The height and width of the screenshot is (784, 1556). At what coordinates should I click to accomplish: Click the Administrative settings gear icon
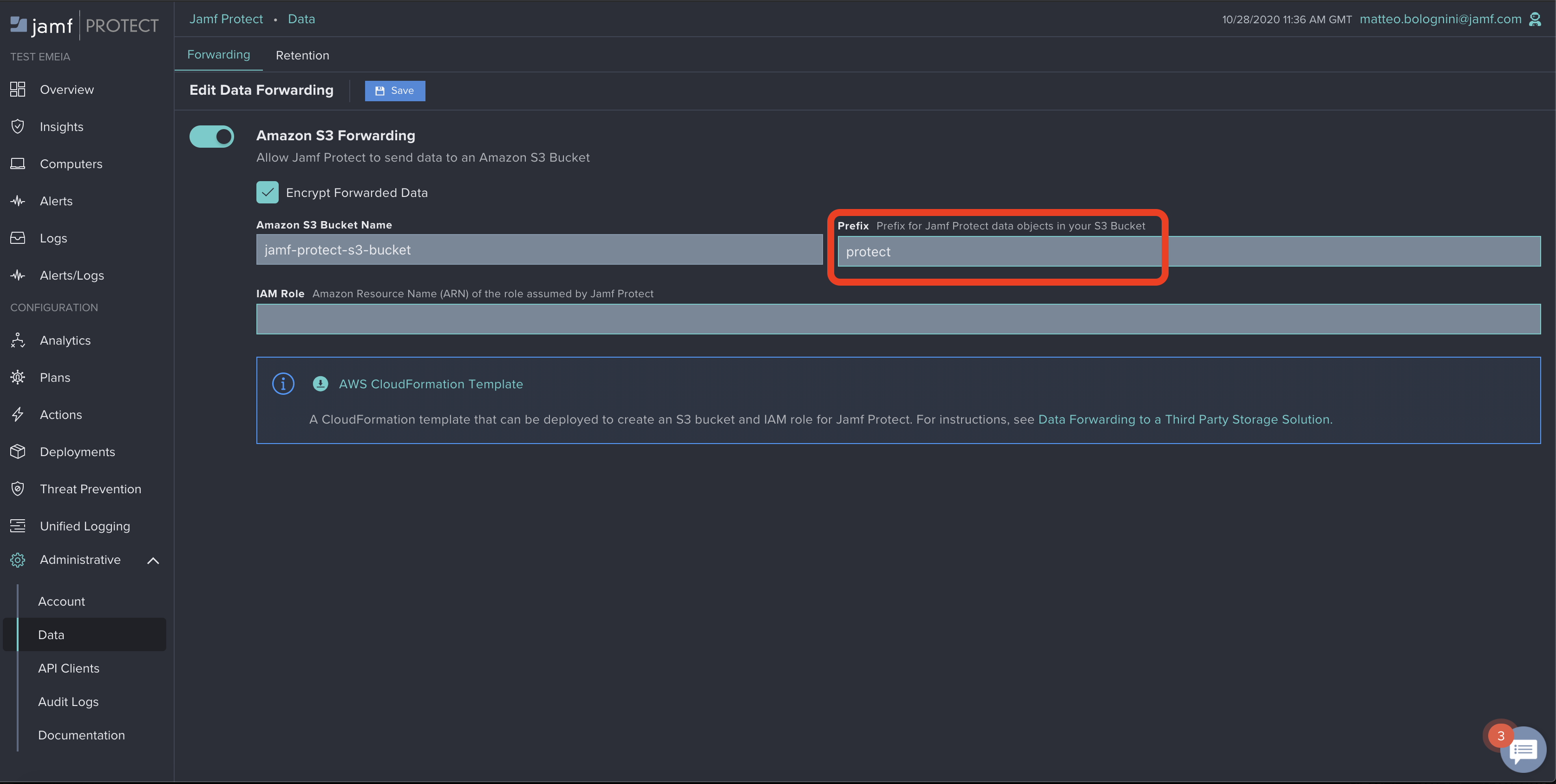(x=18, y=560)
